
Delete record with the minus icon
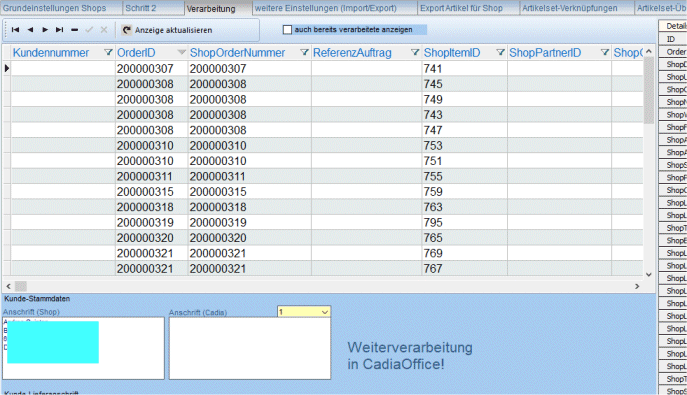[x=74, y=30]
